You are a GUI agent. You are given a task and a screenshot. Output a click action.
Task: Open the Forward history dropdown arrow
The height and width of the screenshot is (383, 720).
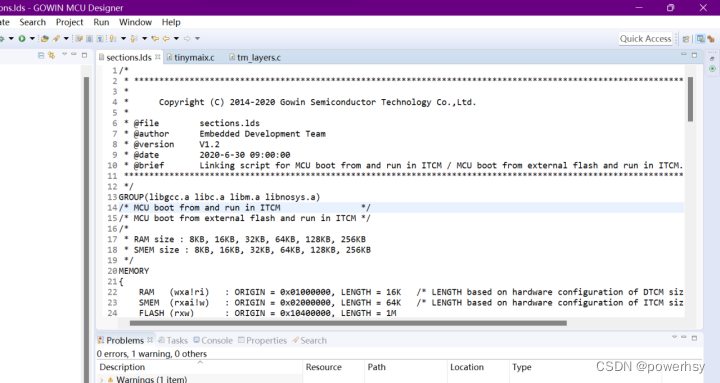point(197,39)
